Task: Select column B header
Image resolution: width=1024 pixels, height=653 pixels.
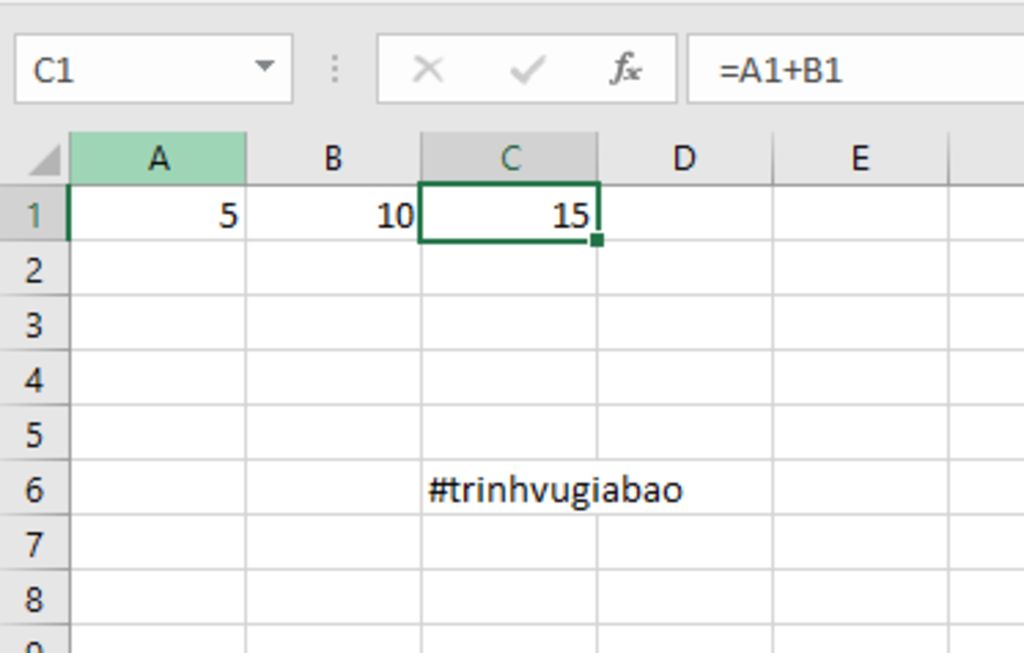Action: [333, 159]
